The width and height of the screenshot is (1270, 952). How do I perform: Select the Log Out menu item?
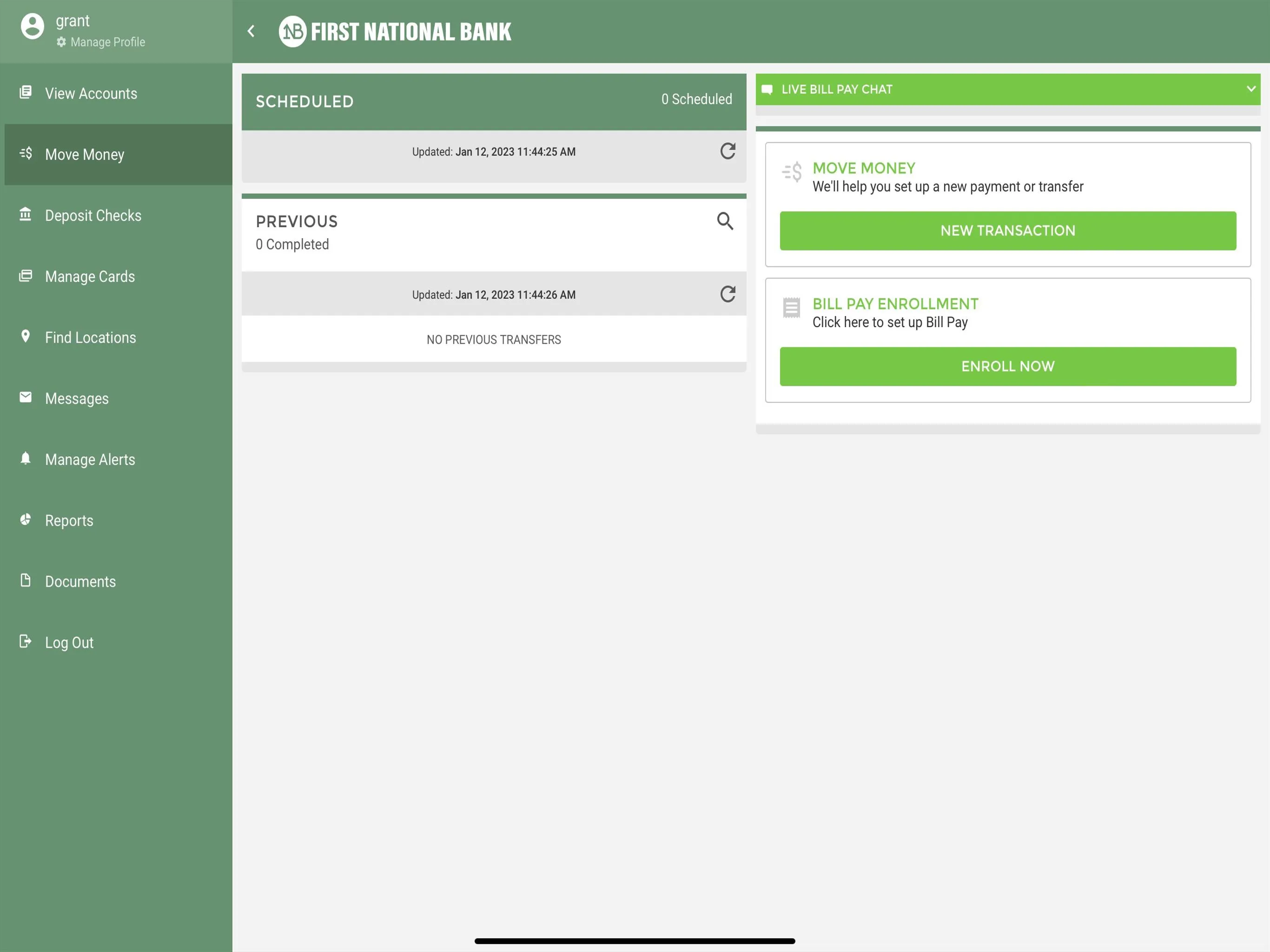pos(69,642)
